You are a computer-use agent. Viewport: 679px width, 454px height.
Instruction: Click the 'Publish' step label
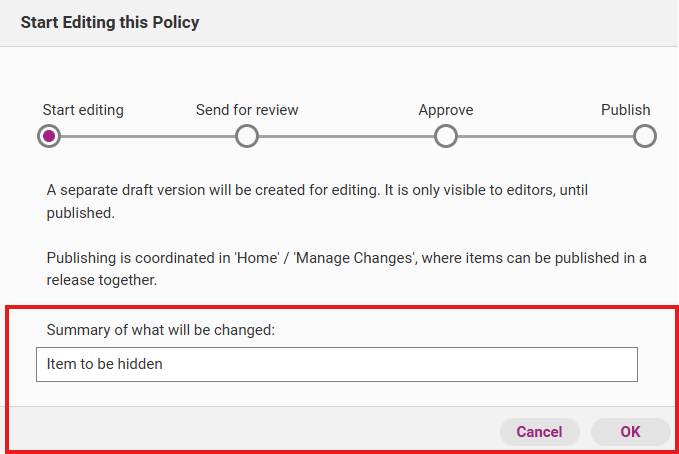coord(625,110)
